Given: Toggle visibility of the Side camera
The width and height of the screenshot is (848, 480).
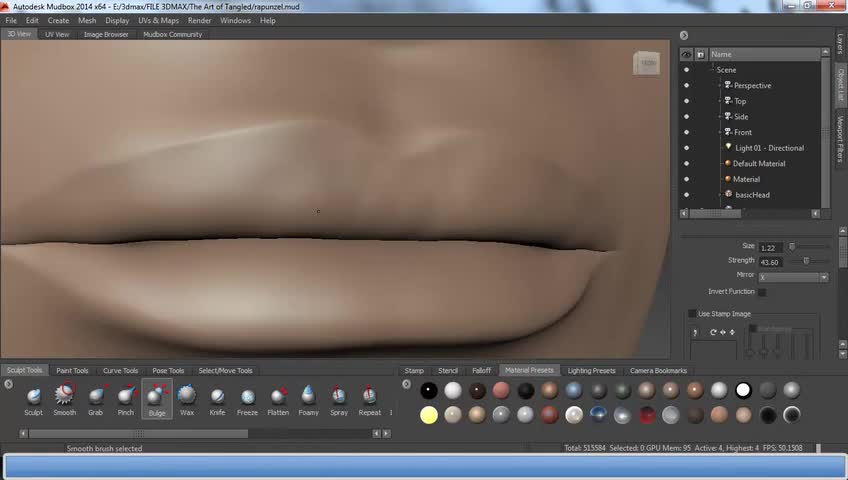Looking at the screenshot, I should click(686, 117).
